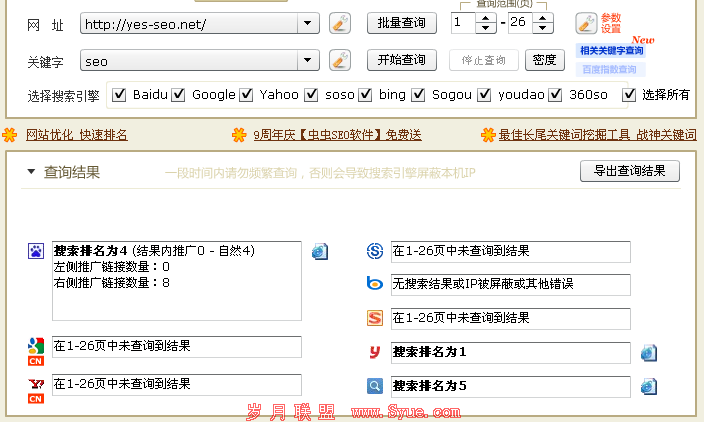704x422 pixels.
Task: Click the 密度 button
Action: [x=545, y=60]
